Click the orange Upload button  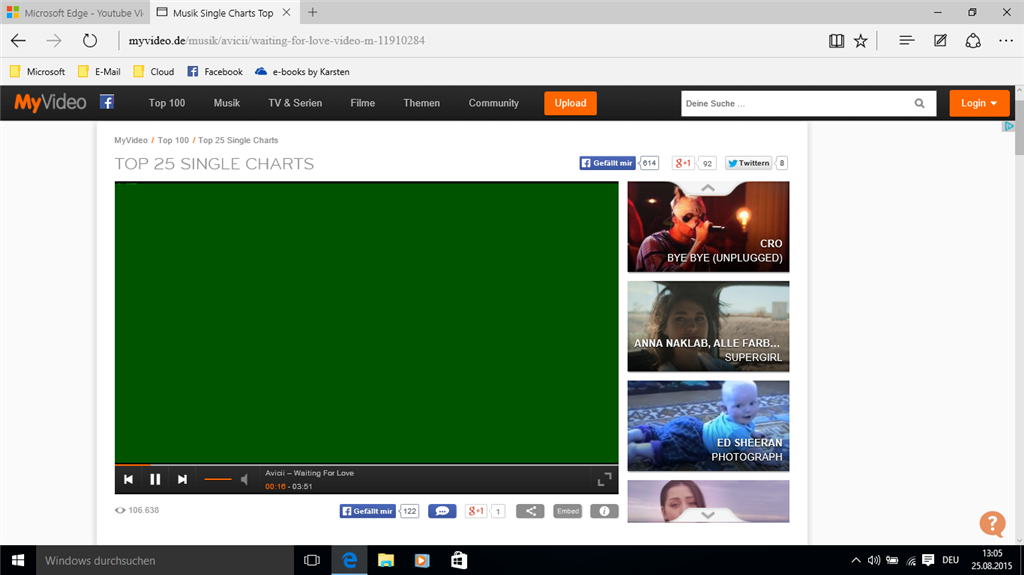pos(570,103)
